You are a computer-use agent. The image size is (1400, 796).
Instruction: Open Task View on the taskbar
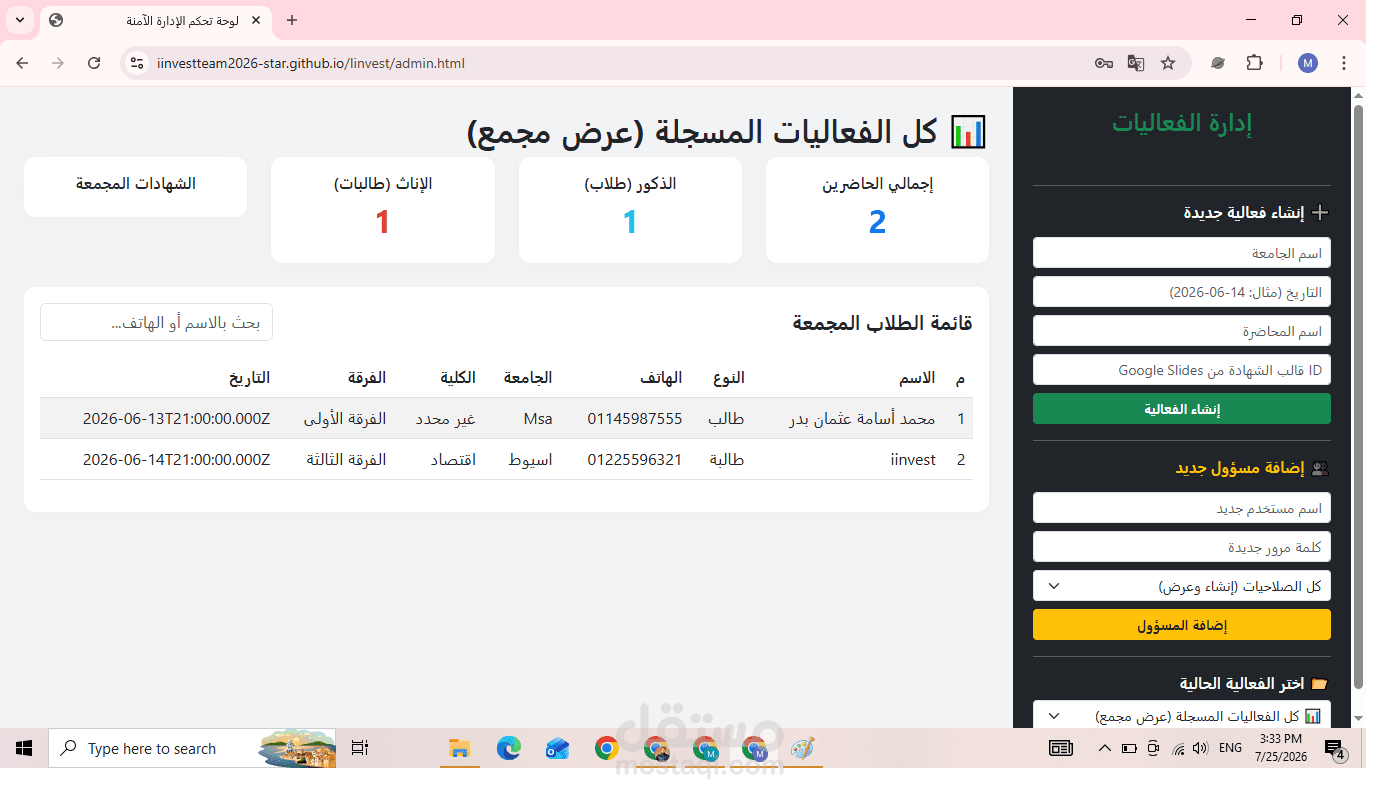[360, 748]
